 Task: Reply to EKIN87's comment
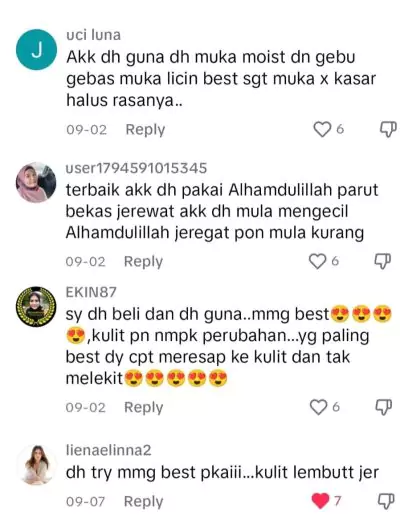click(x=144, y=407)
